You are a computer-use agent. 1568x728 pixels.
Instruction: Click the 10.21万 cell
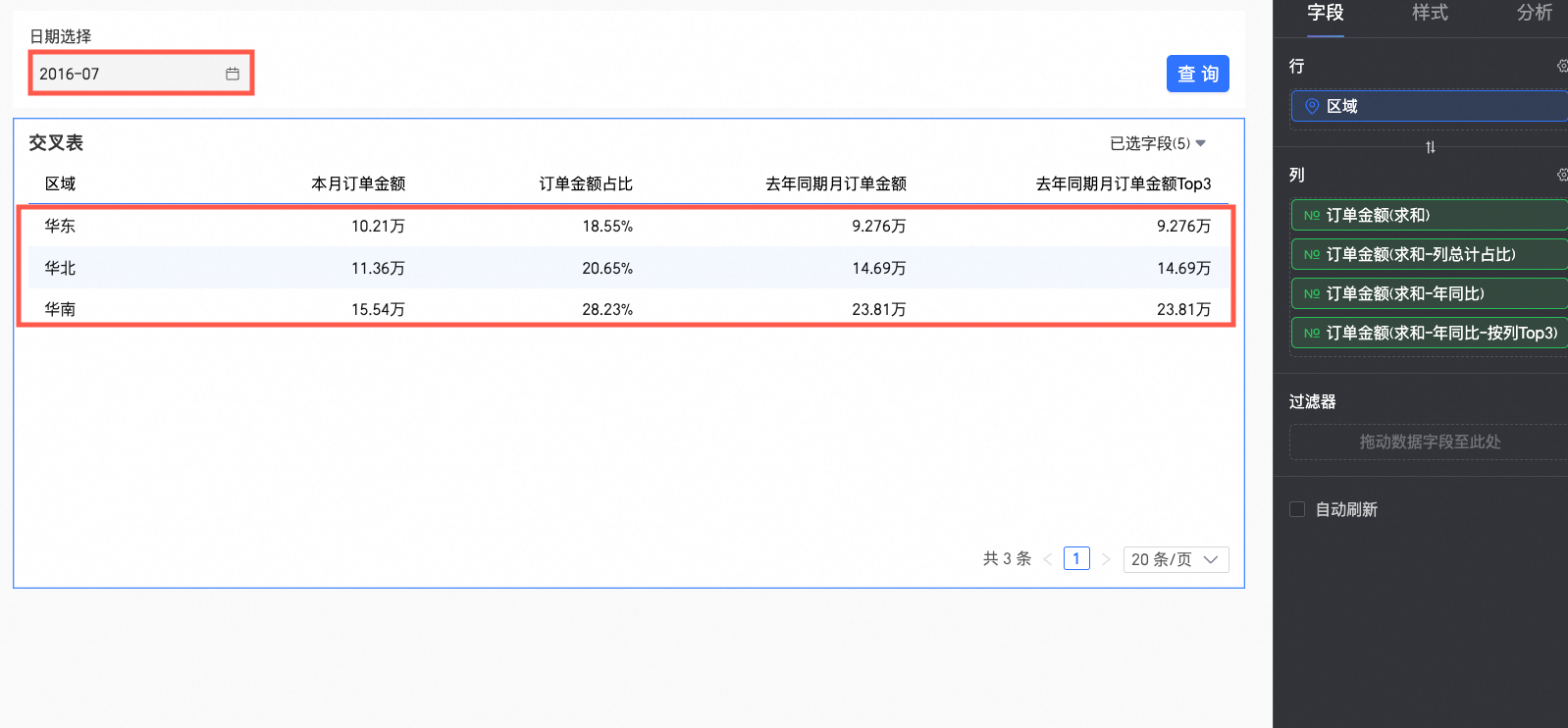[x=378, y=226]
